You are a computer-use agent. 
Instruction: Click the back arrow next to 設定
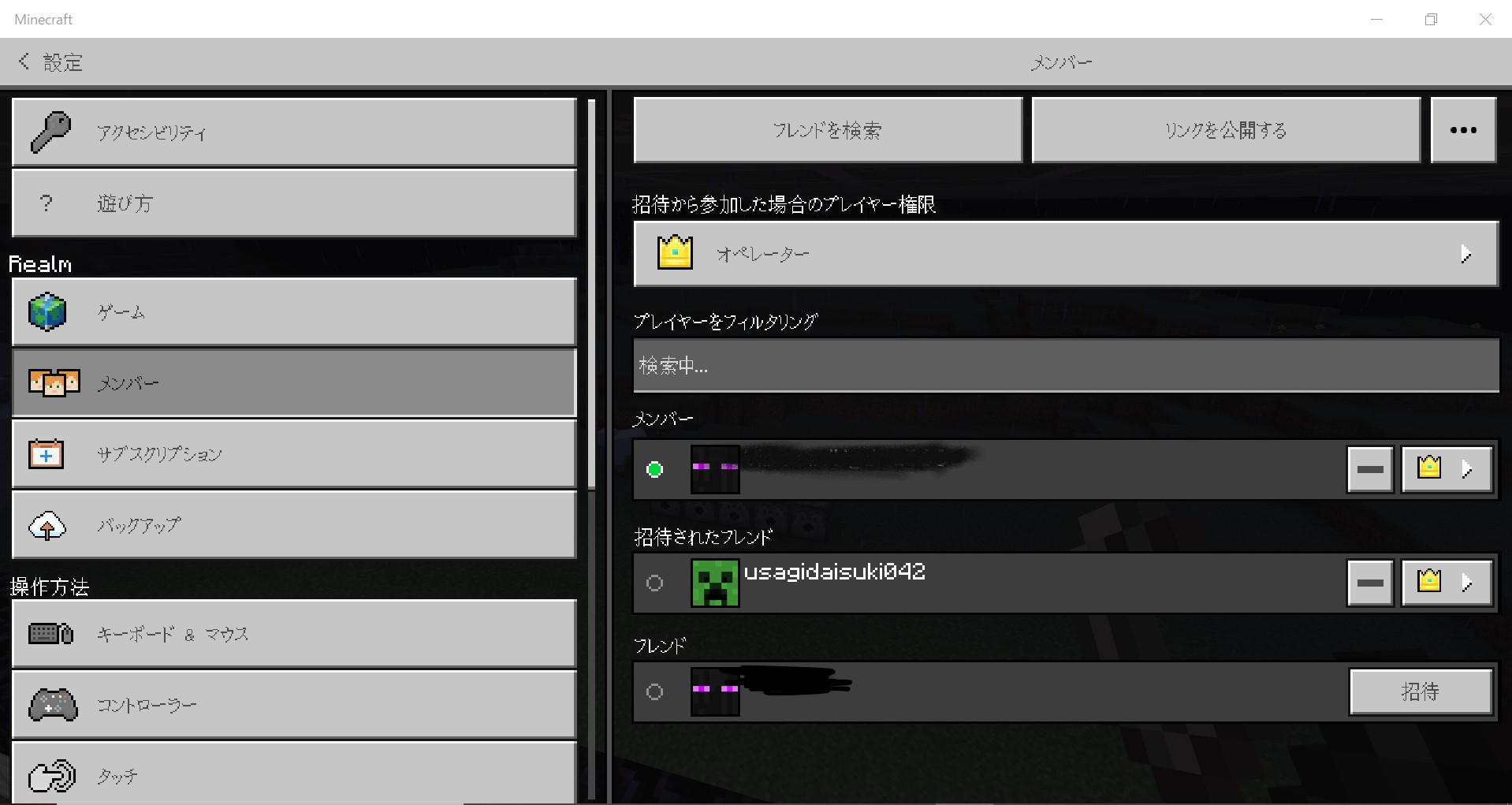[24, 61]
